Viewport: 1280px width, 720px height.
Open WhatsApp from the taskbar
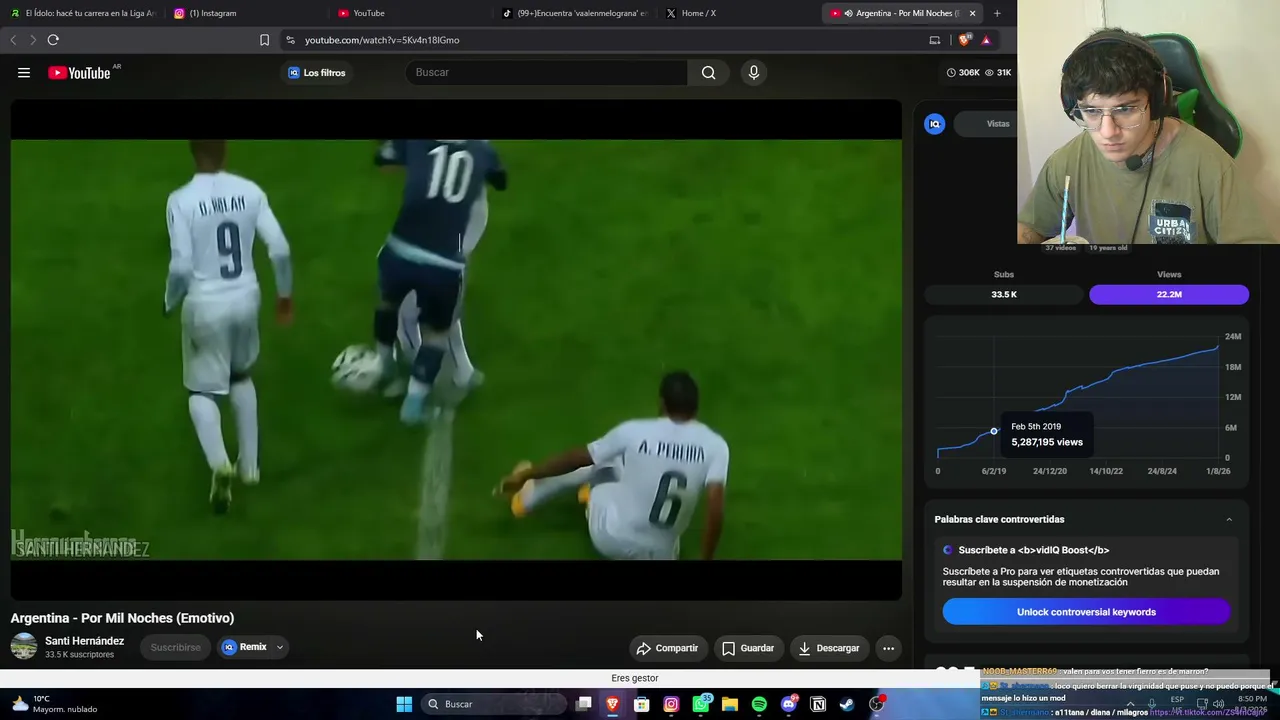(701, 704)
